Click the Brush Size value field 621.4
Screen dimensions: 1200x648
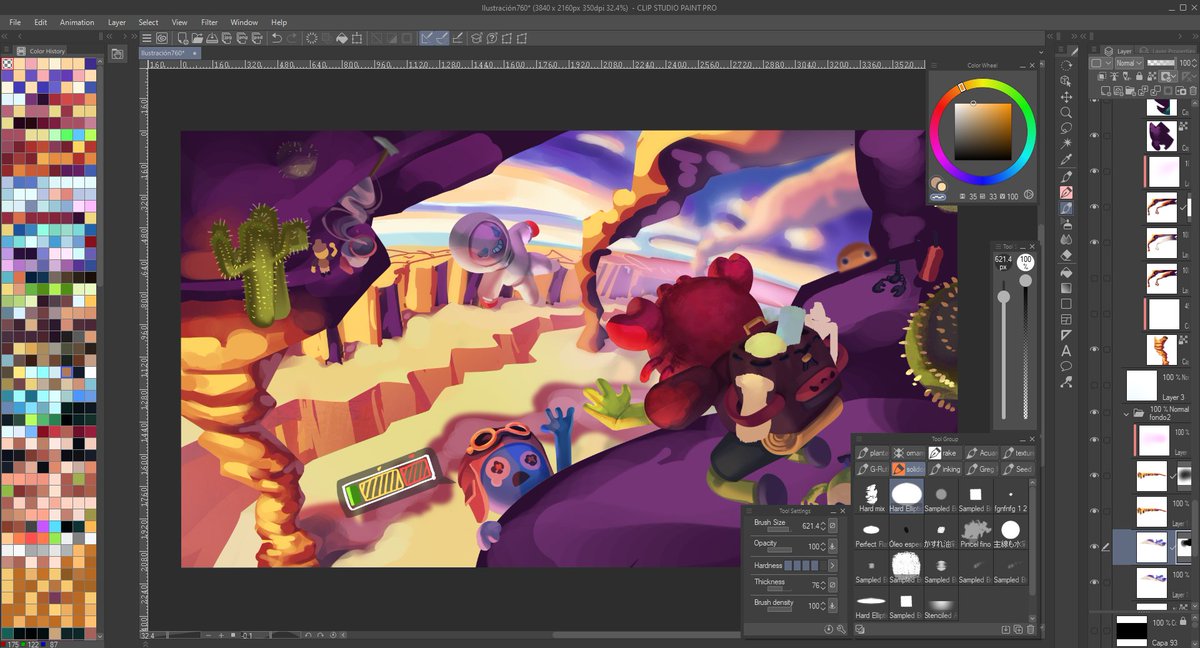coord(810,525)
